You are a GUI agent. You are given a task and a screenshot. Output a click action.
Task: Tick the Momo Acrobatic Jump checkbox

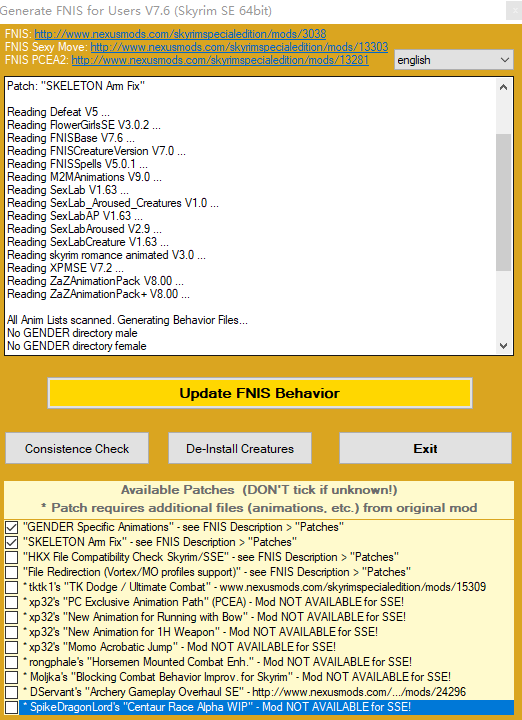pyautogui.click(x=11, y=647)
